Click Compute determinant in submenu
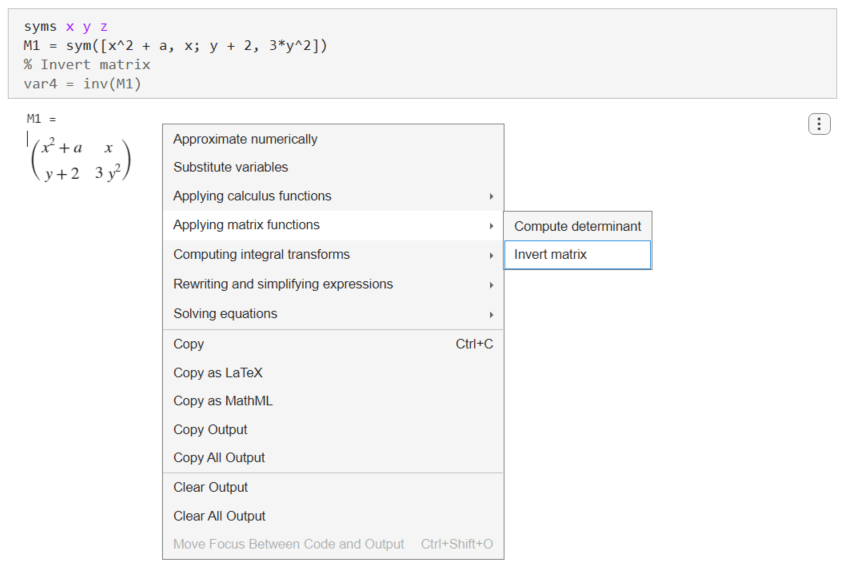 pyautogui.click(x=577, y=226)
